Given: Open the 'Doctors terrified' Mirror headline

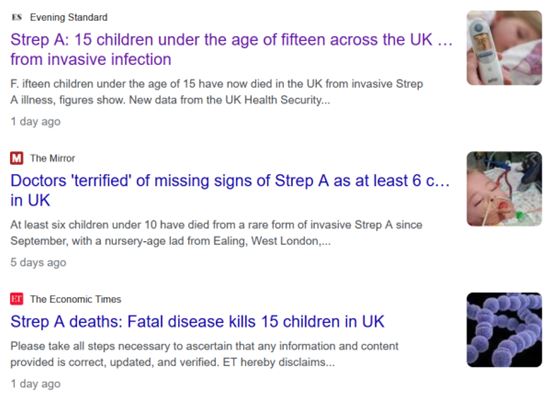Looking at the screenshot, I should (x=230, y=190).
